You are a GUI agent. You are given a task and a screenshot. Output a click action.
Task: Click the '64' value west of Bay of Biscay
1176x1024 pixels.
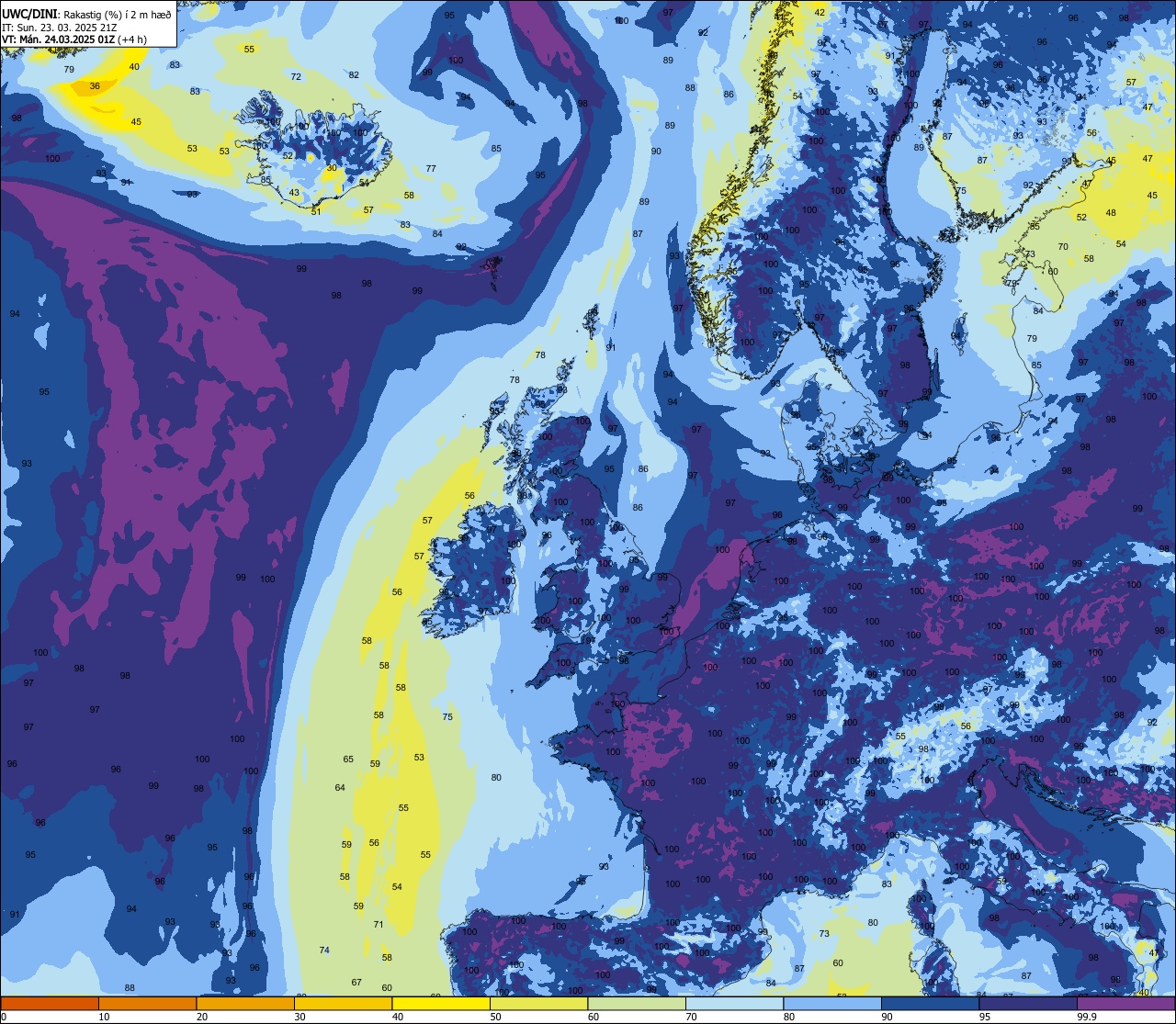[x=340, y=788]
